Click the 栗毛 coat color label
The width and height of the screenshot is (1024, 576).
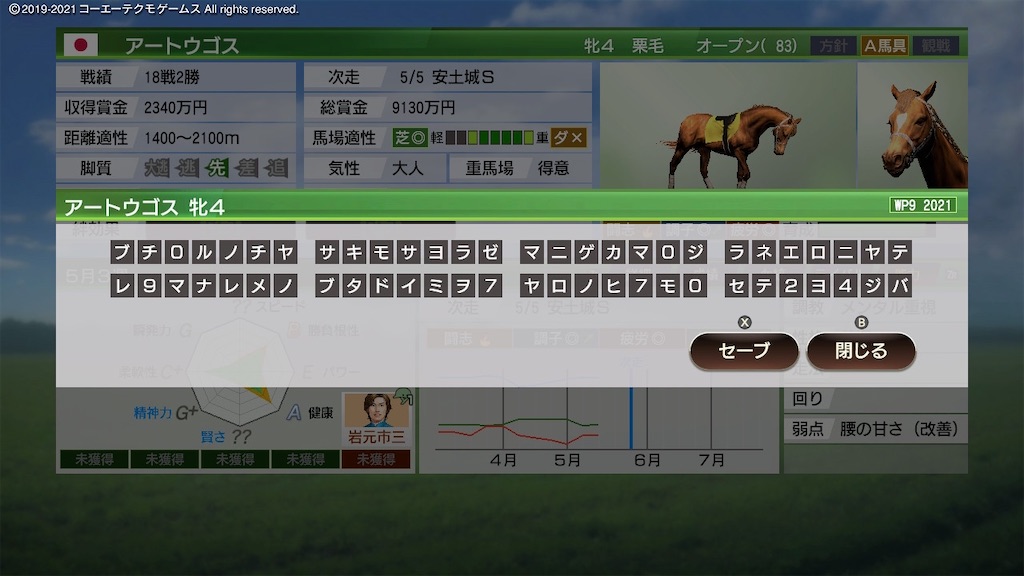pyautogui.click(x=648, y=46)
